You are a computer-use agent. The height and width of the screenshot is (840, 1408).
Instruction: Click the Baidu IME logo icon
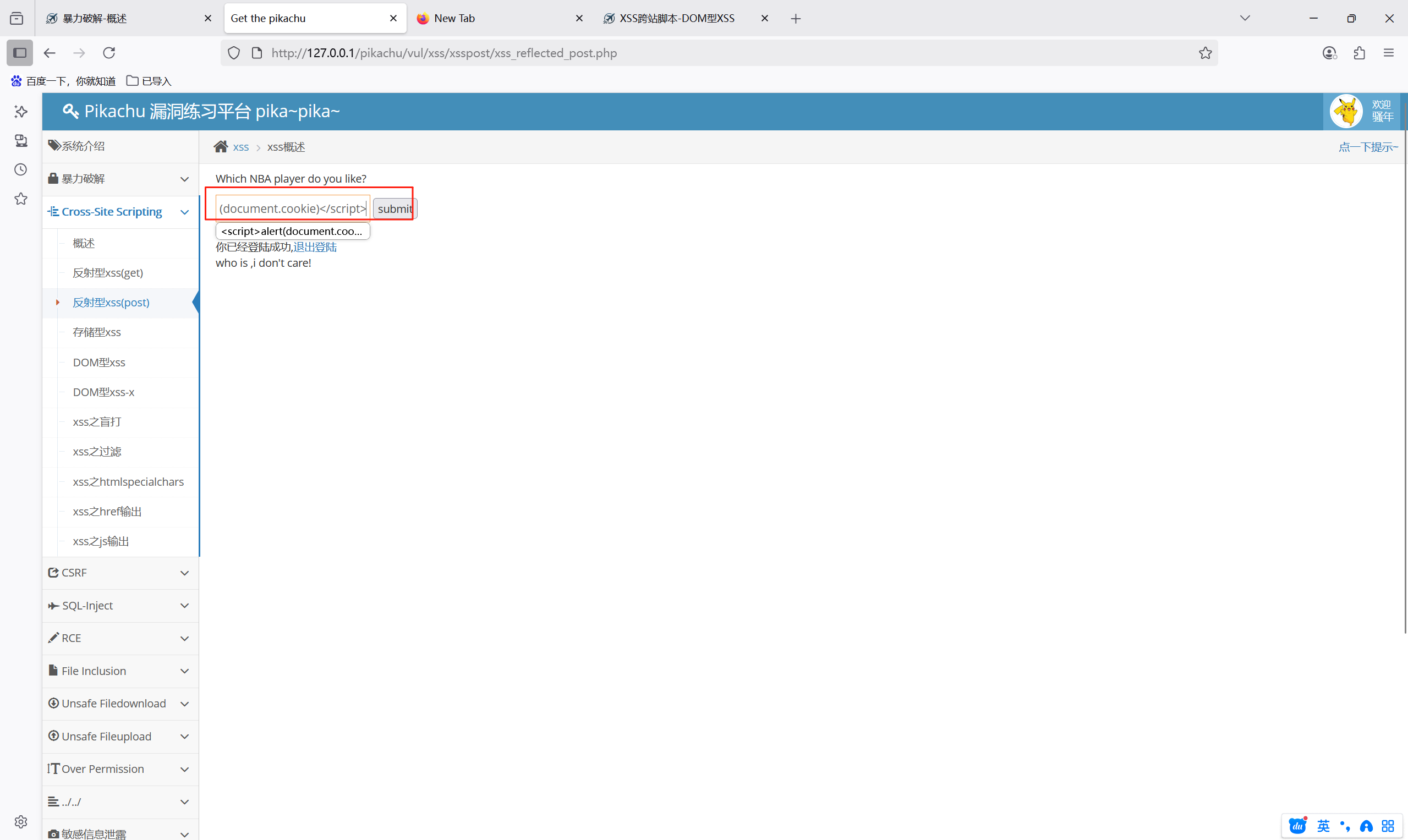pos(1297,826)
